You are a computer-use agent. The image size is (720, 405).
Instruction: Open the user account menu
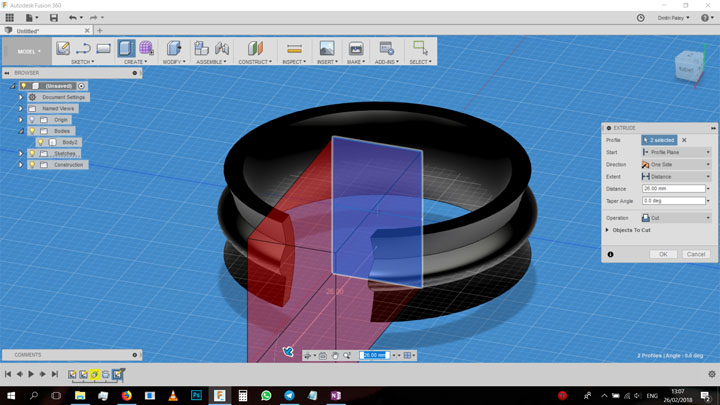pos(673,18)
